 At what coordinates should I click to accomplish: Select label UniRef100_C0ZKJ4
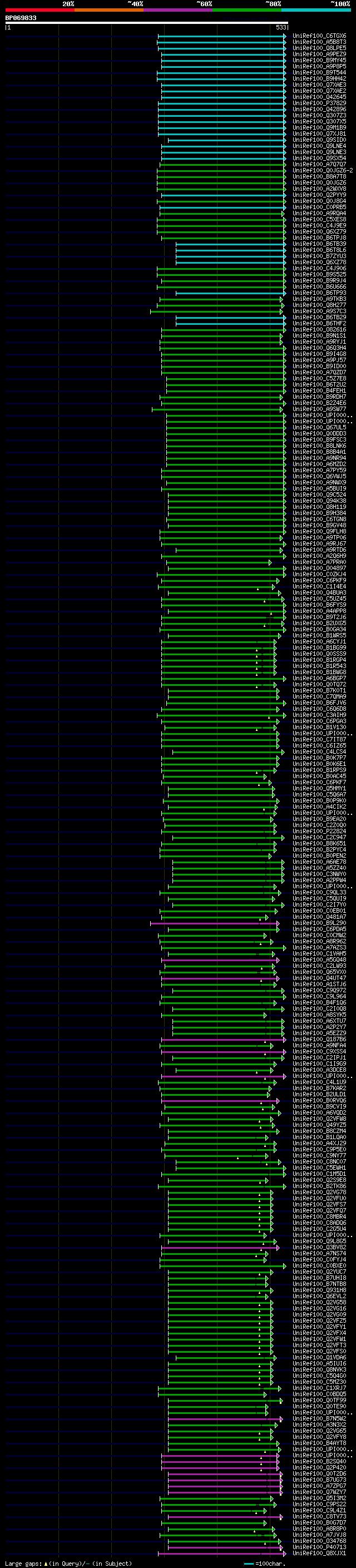pos(319,574)
